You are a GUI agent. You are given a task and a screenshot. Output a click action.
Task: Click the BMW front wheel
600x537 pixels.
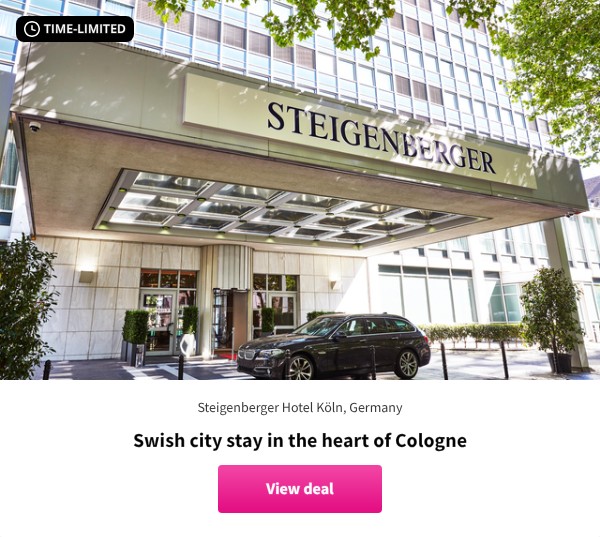pos(300,367)
